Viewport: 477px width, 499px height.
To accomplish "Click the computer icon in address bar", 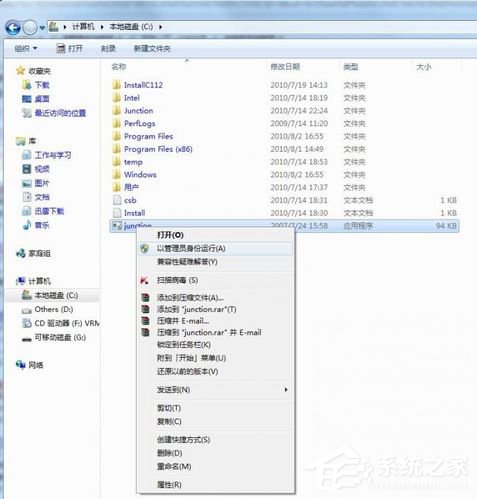I will (54, 27).
